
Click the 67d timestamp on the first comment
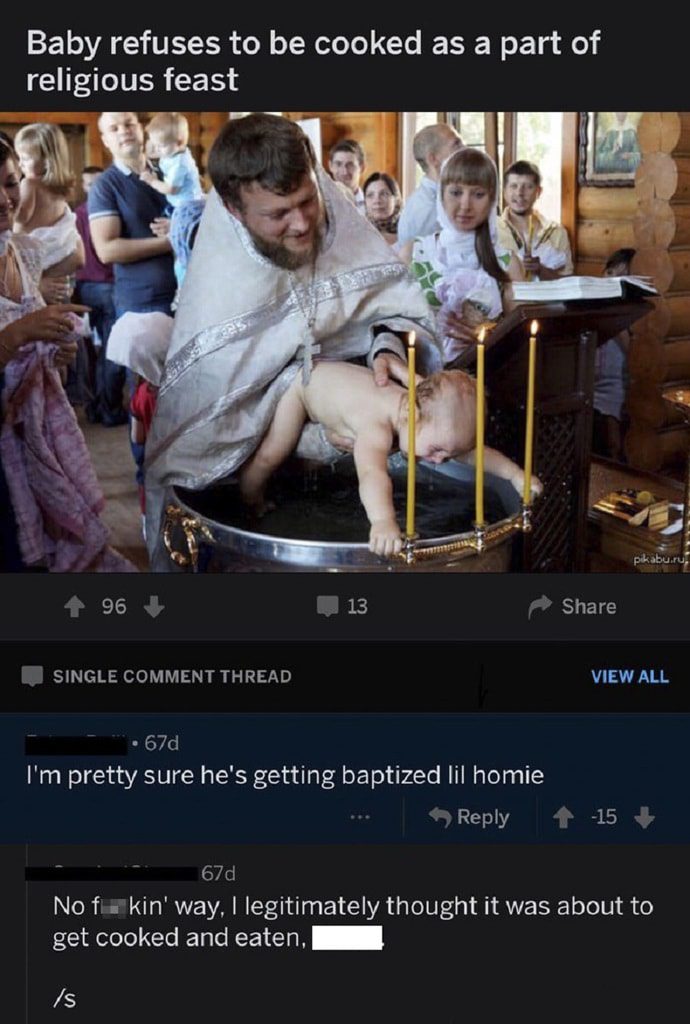(161, 743)
